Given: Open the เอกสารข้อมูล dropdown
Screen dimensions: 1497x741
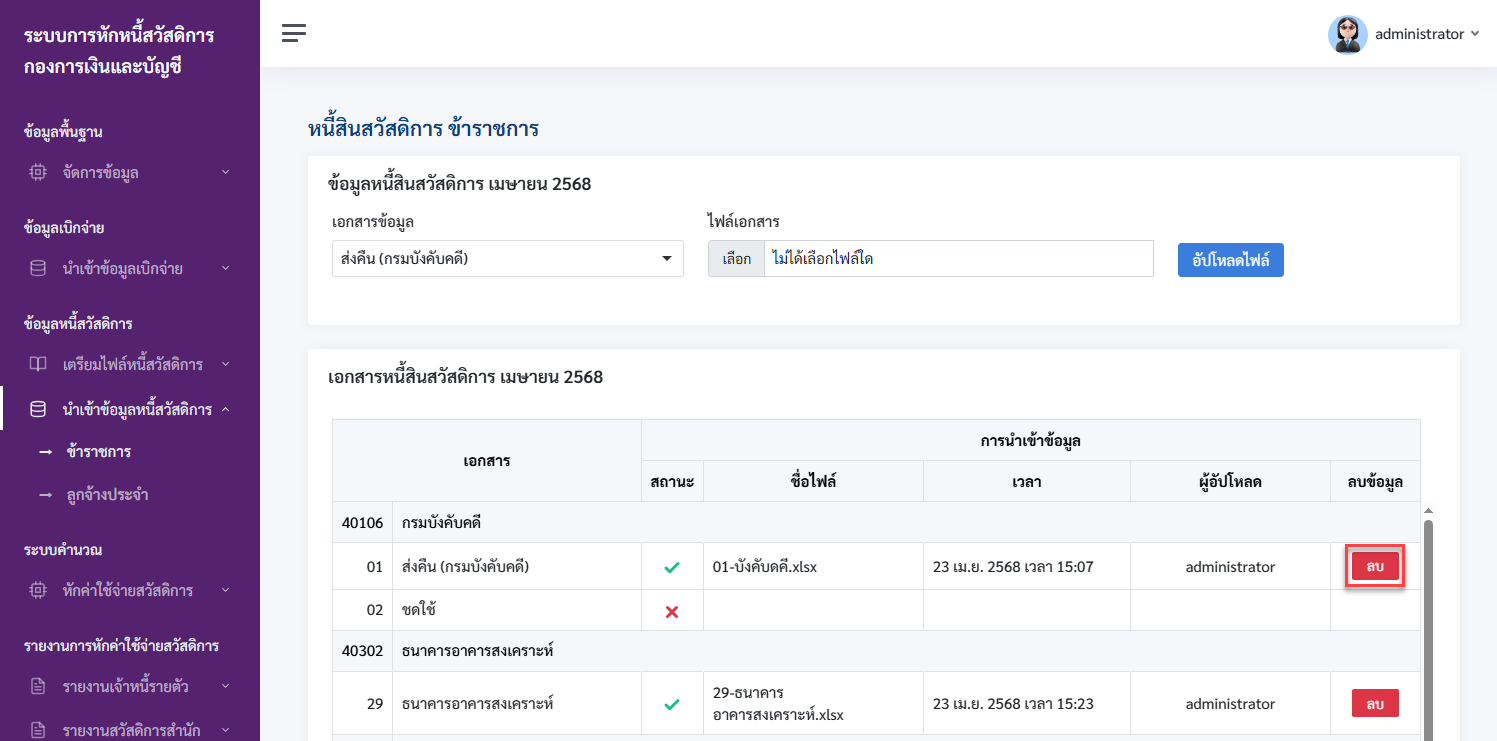Looking at the screenshot, I should (x=508, y=258).
